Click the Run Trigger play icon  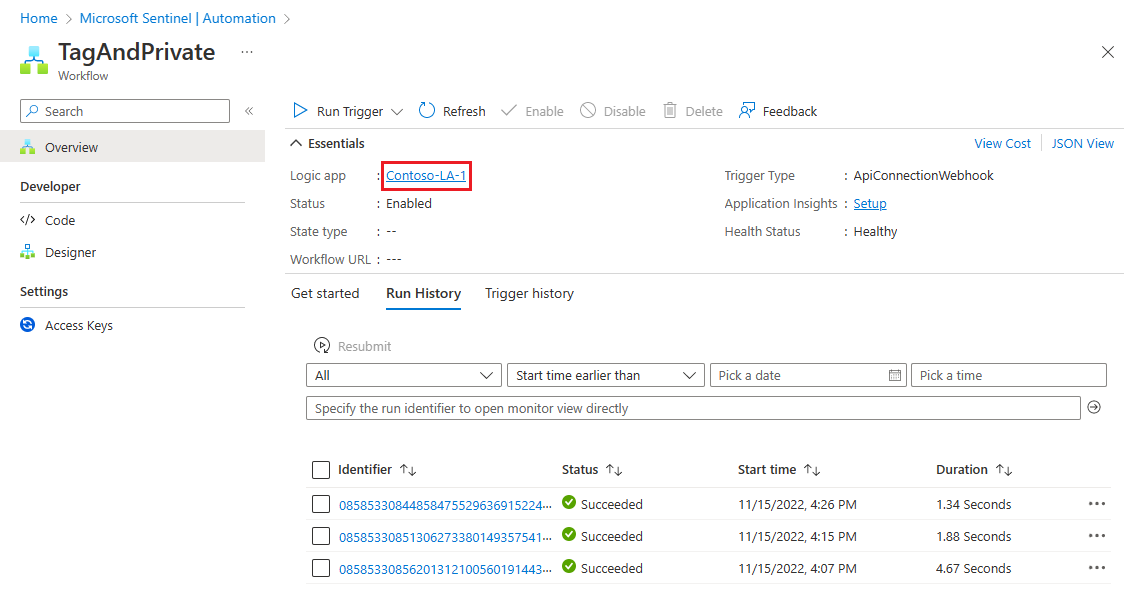coord(300,111)
